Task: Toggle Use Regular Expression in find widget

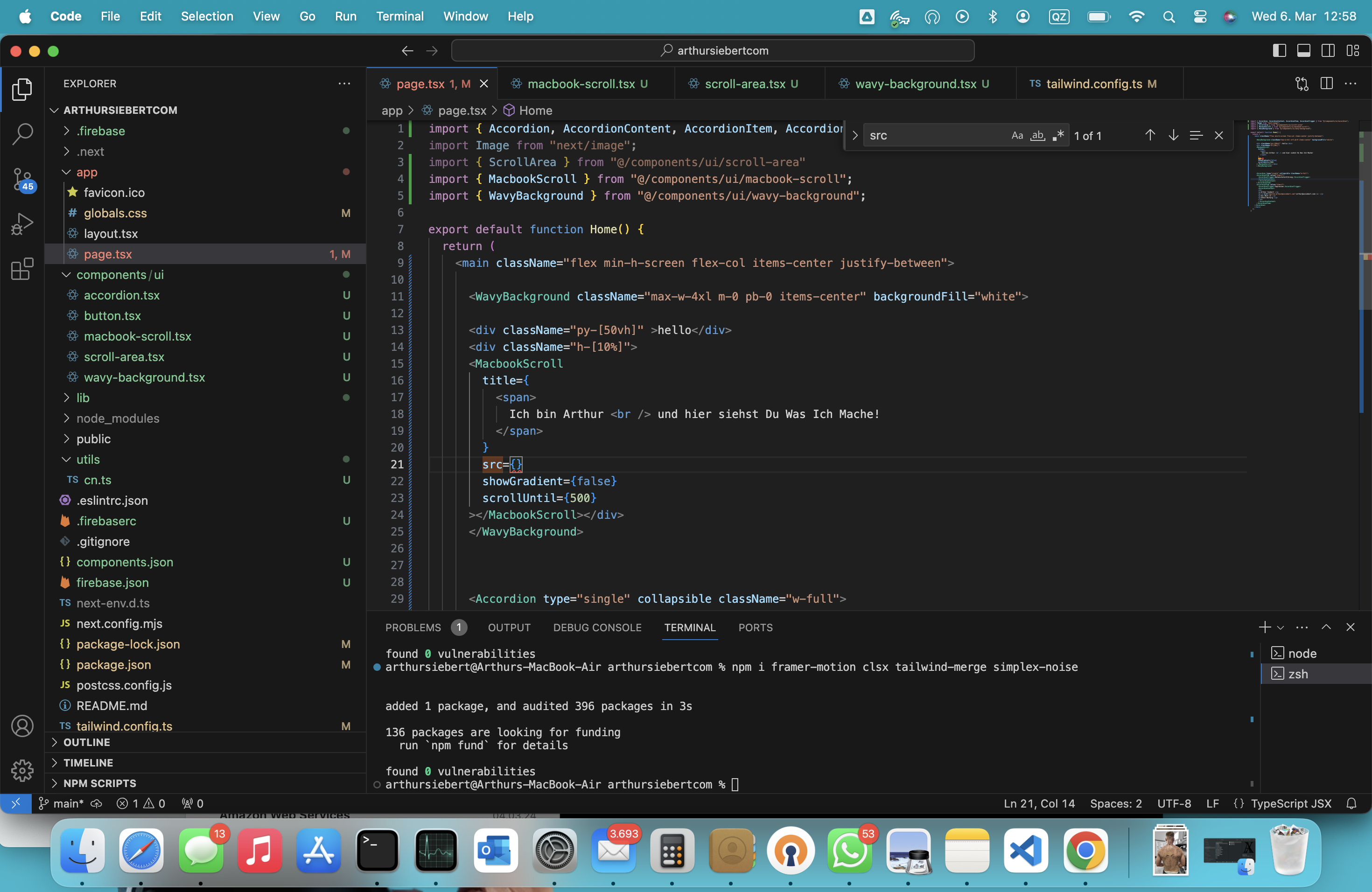Action: [1058, 135]
